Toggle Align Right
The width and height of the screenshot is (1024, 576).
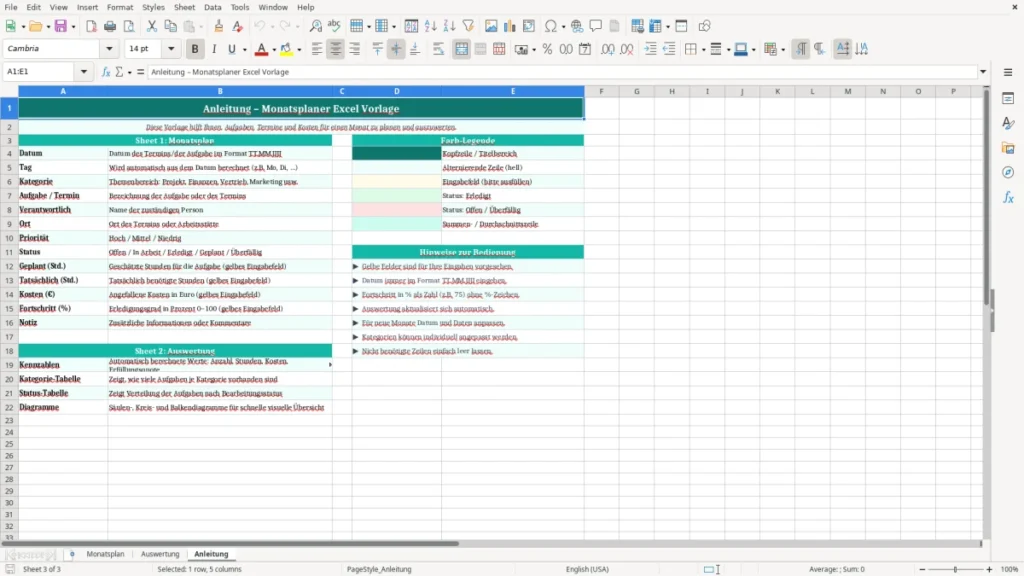355,49
